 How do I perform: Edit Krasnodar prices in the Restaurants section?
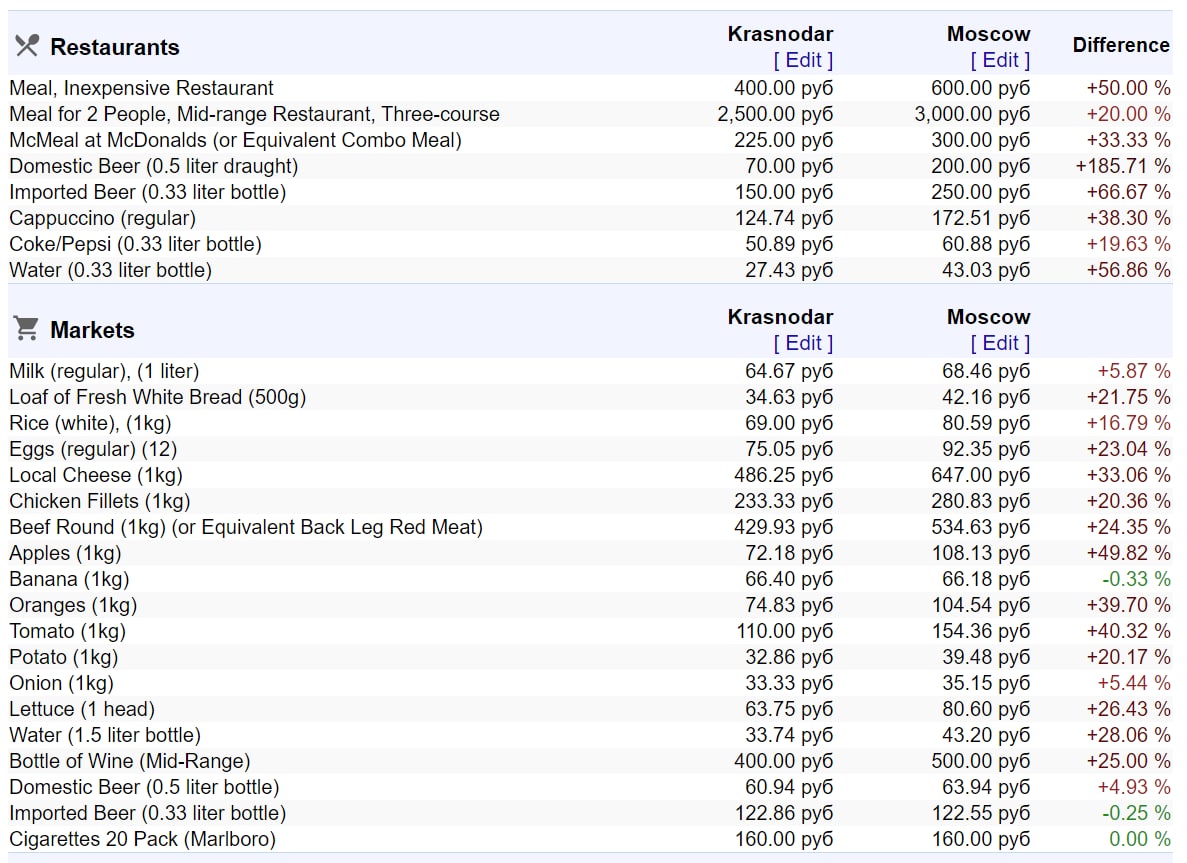click(x=802, y=61)
